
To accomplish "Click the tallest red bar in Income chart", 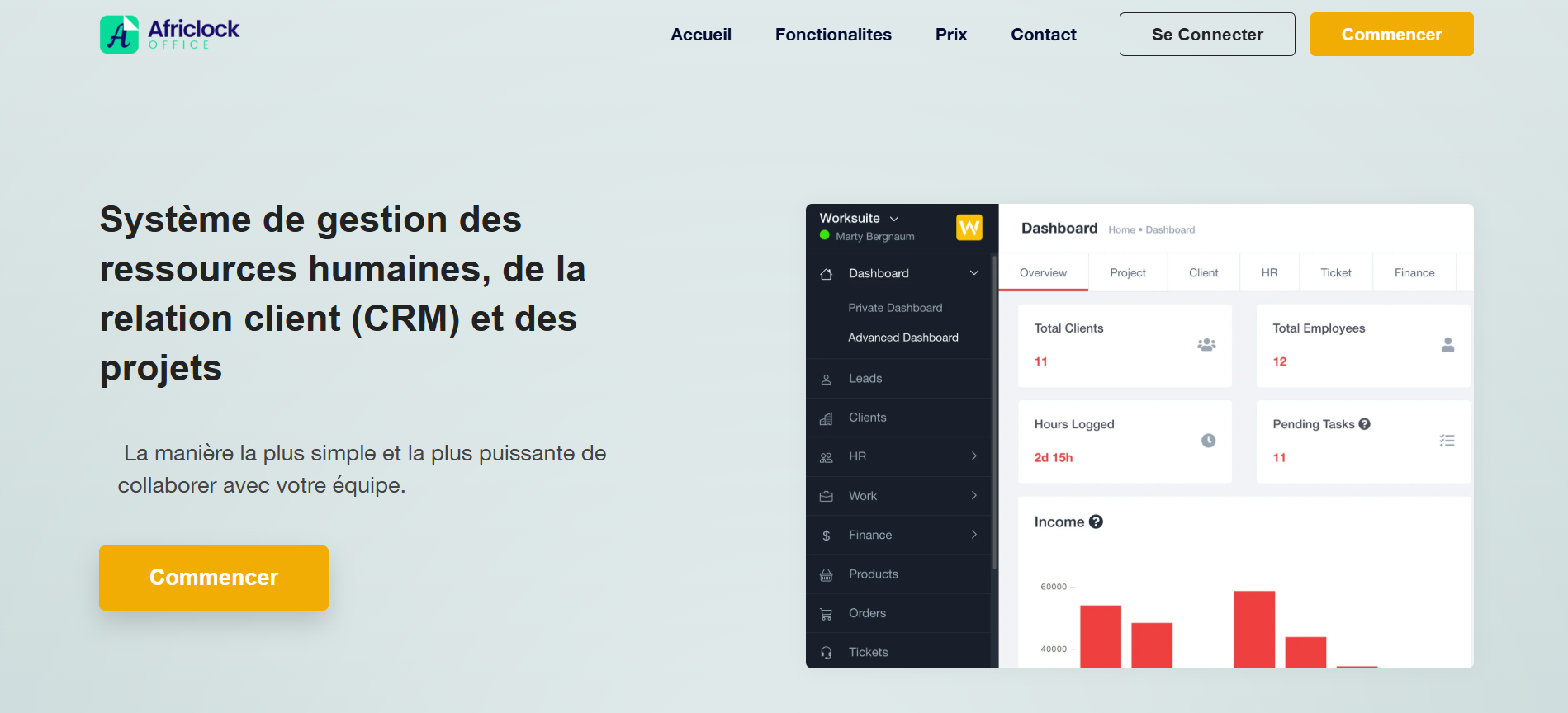I will tap(1253, 629).
